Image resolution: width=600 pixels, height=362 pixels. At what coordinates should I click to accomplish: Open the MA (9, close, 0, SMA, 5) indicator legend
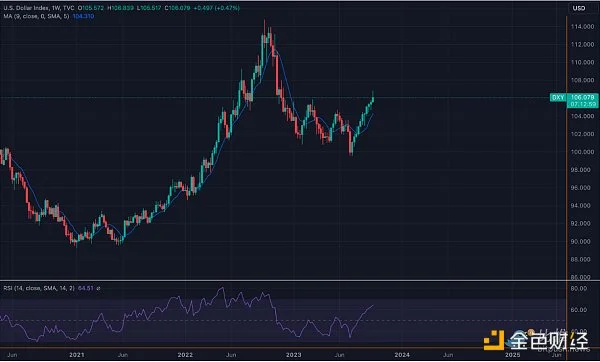[36, 16]
